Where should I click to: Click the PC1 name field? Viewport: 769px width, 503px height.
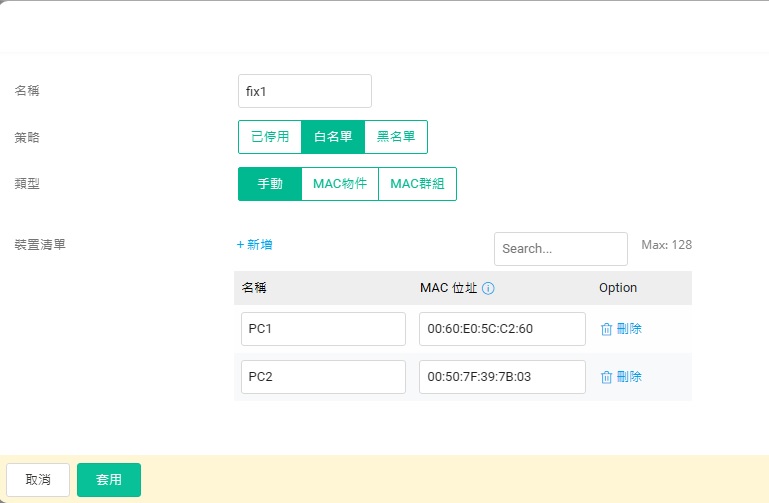click(323, 329)
